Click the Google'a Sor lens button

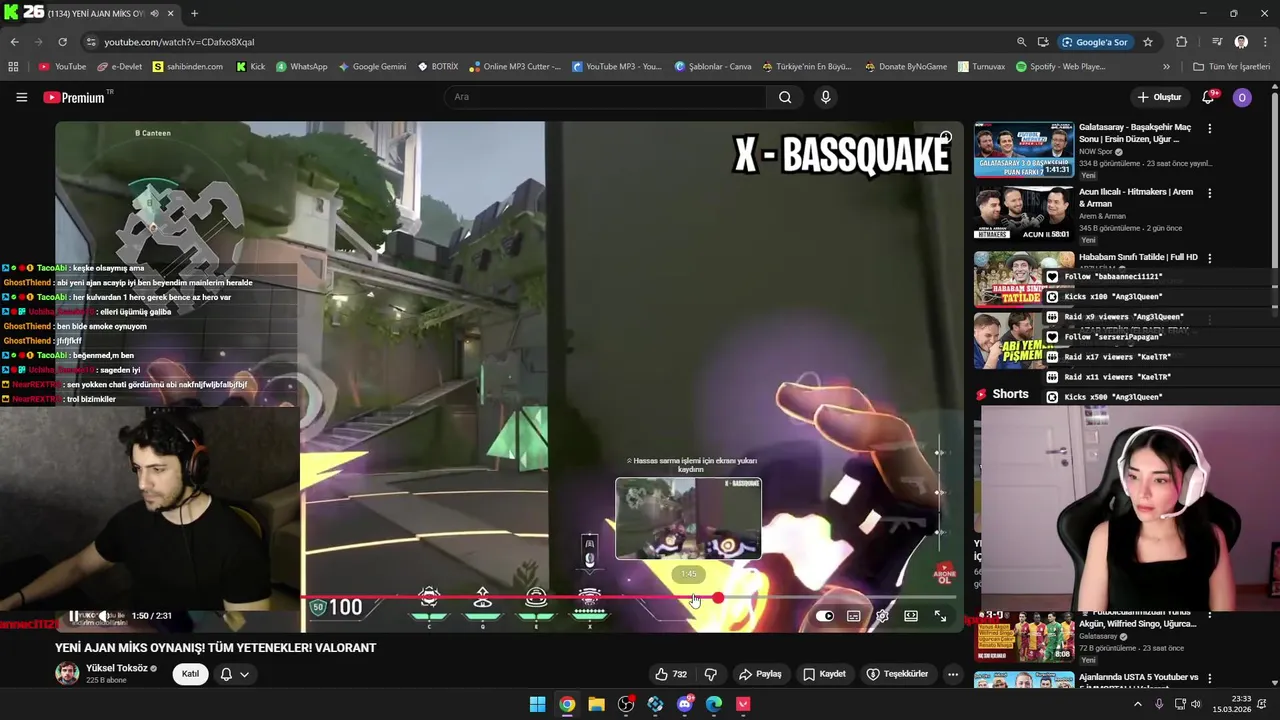click(x=1094, y=42)
